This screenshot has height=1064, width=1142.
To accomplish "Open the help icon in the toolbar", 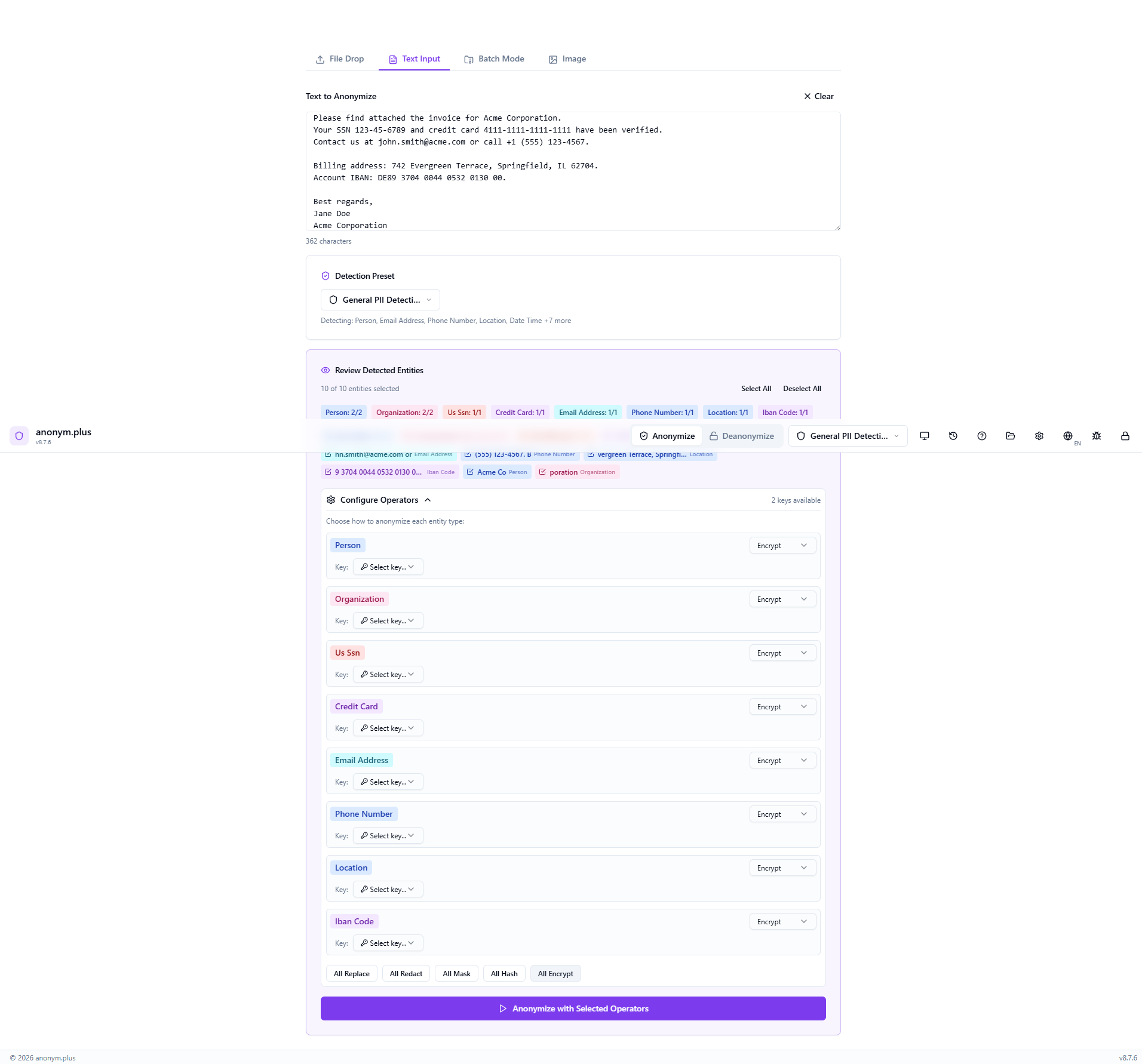I will click(982, 436).
